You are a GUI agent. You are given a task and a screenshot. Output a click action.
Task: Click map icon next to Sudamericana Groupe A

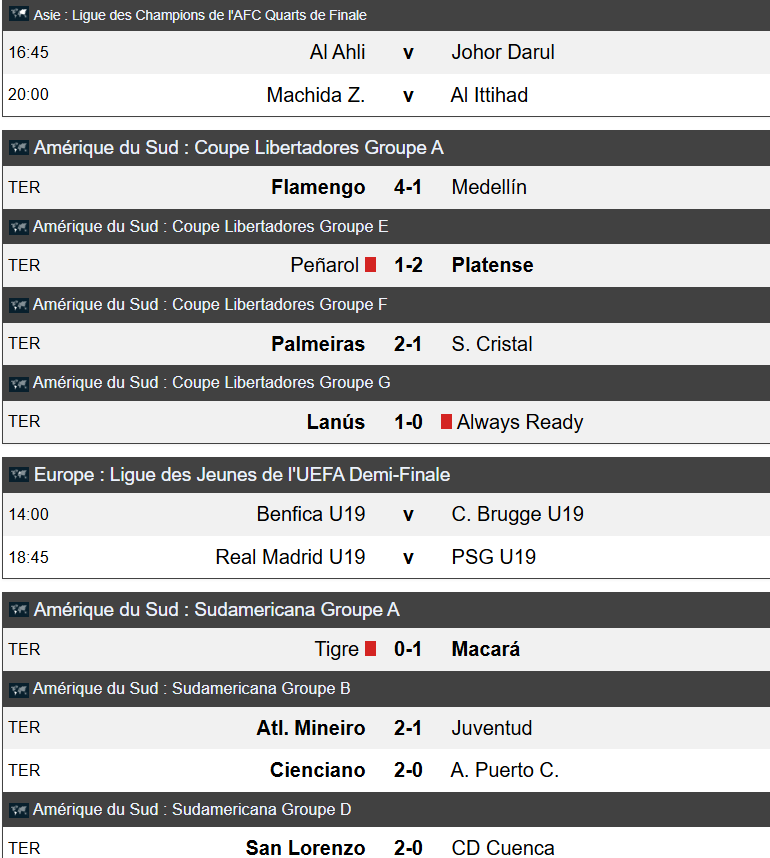[x=18, y=610]
